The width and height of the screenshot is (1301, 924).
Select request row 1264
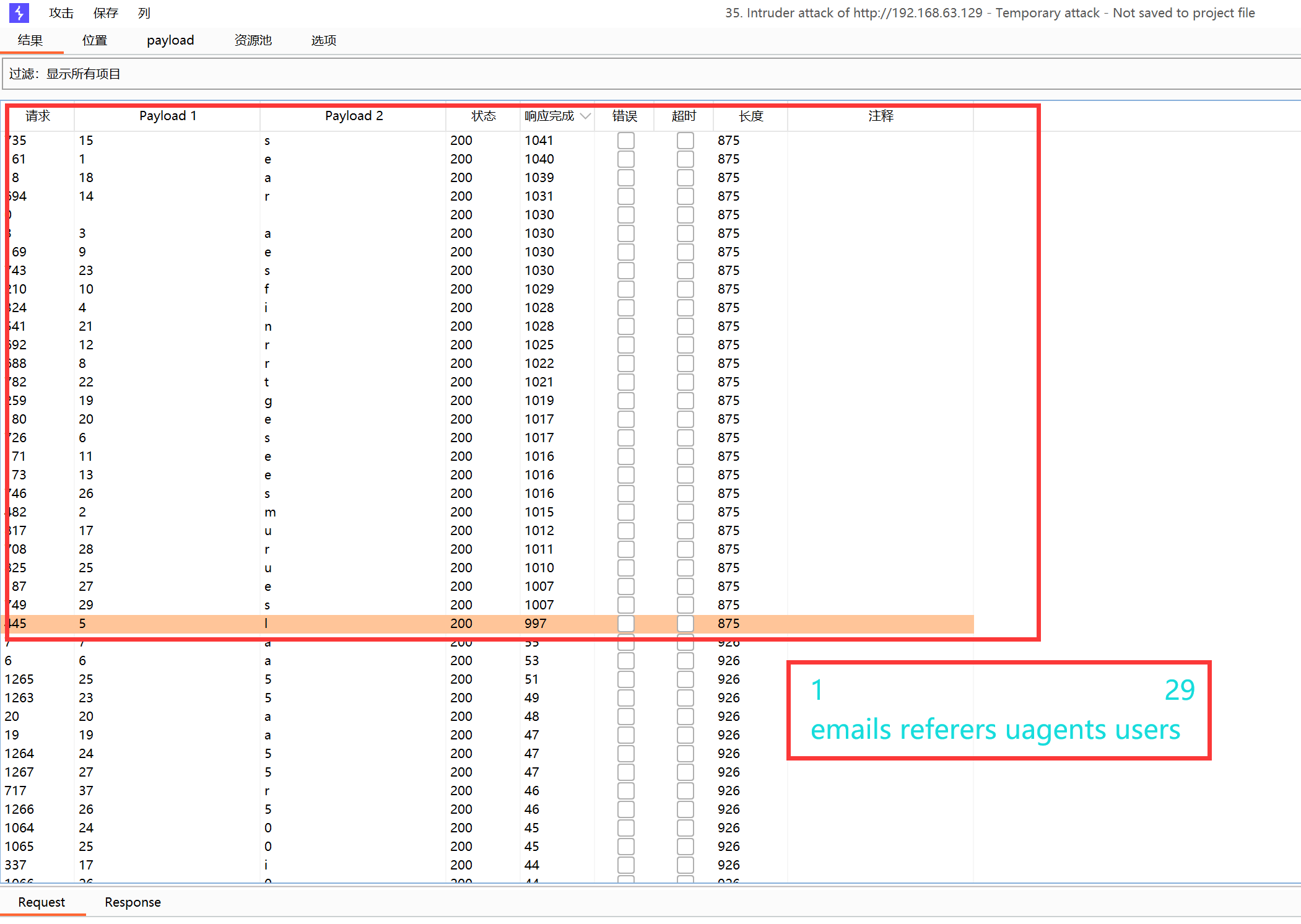coord(488,754)
